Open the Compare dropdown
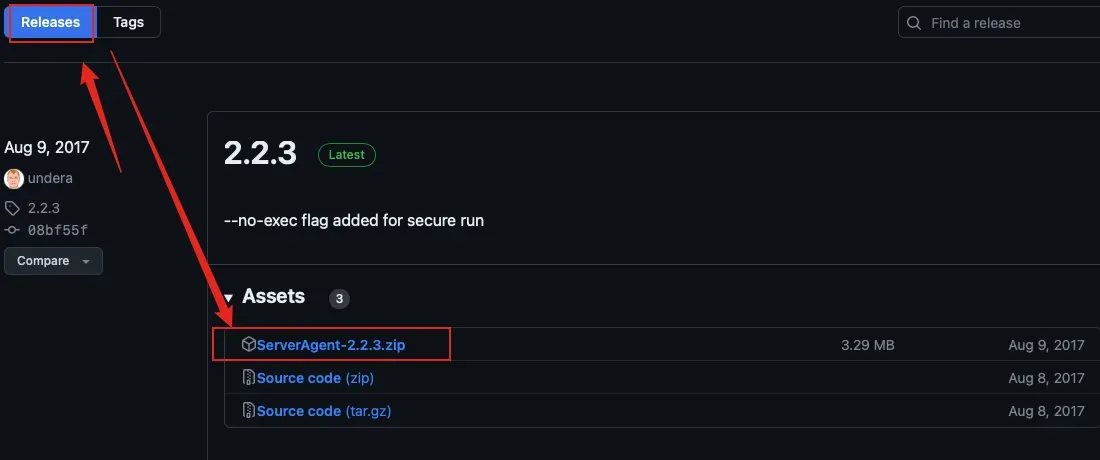Viewport: 1100px width, 460px height. click(x=53, y=261)
